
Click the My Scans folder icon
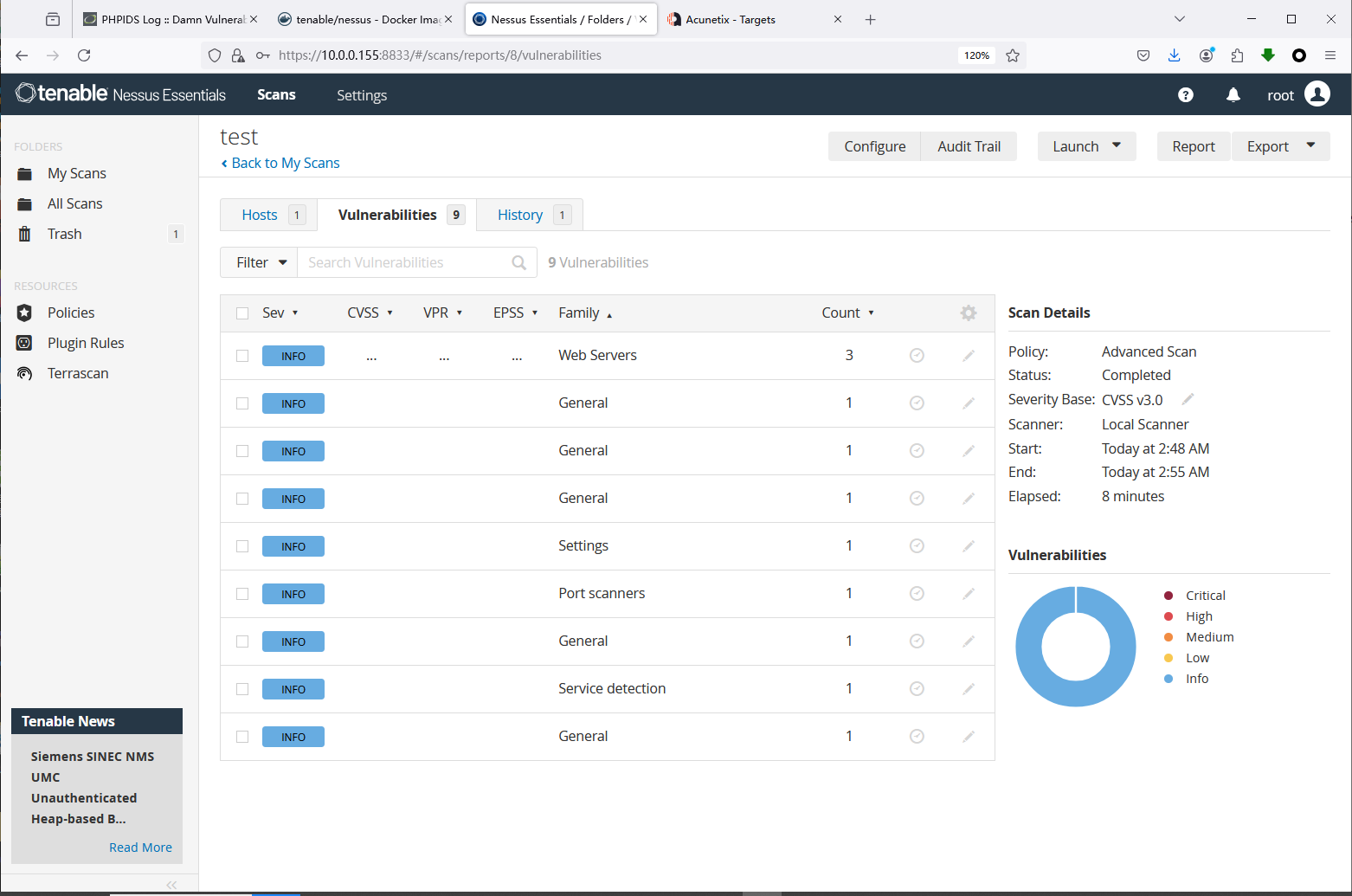pos(25,174)
